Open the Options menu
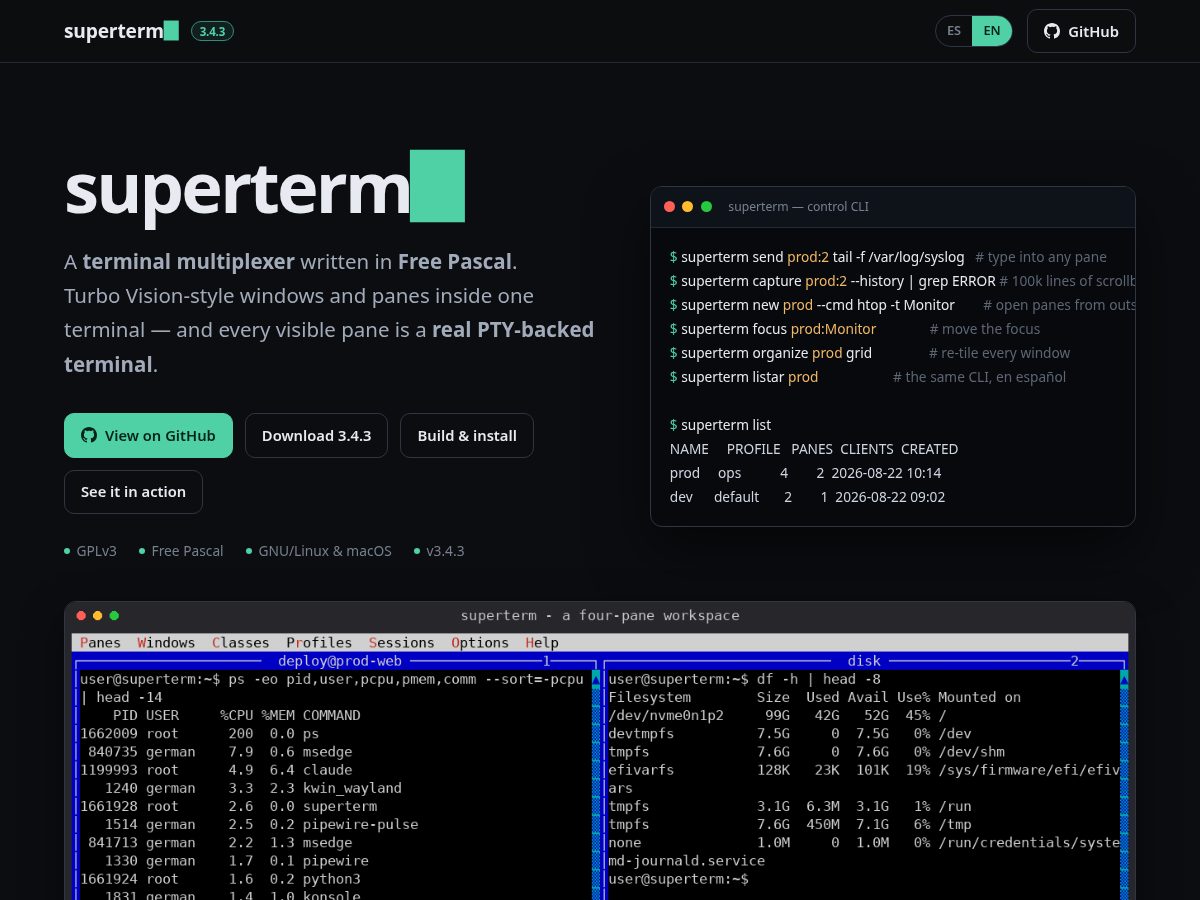Image resolution: width=1200 pixels, height=900 pixels. (480, 643)
